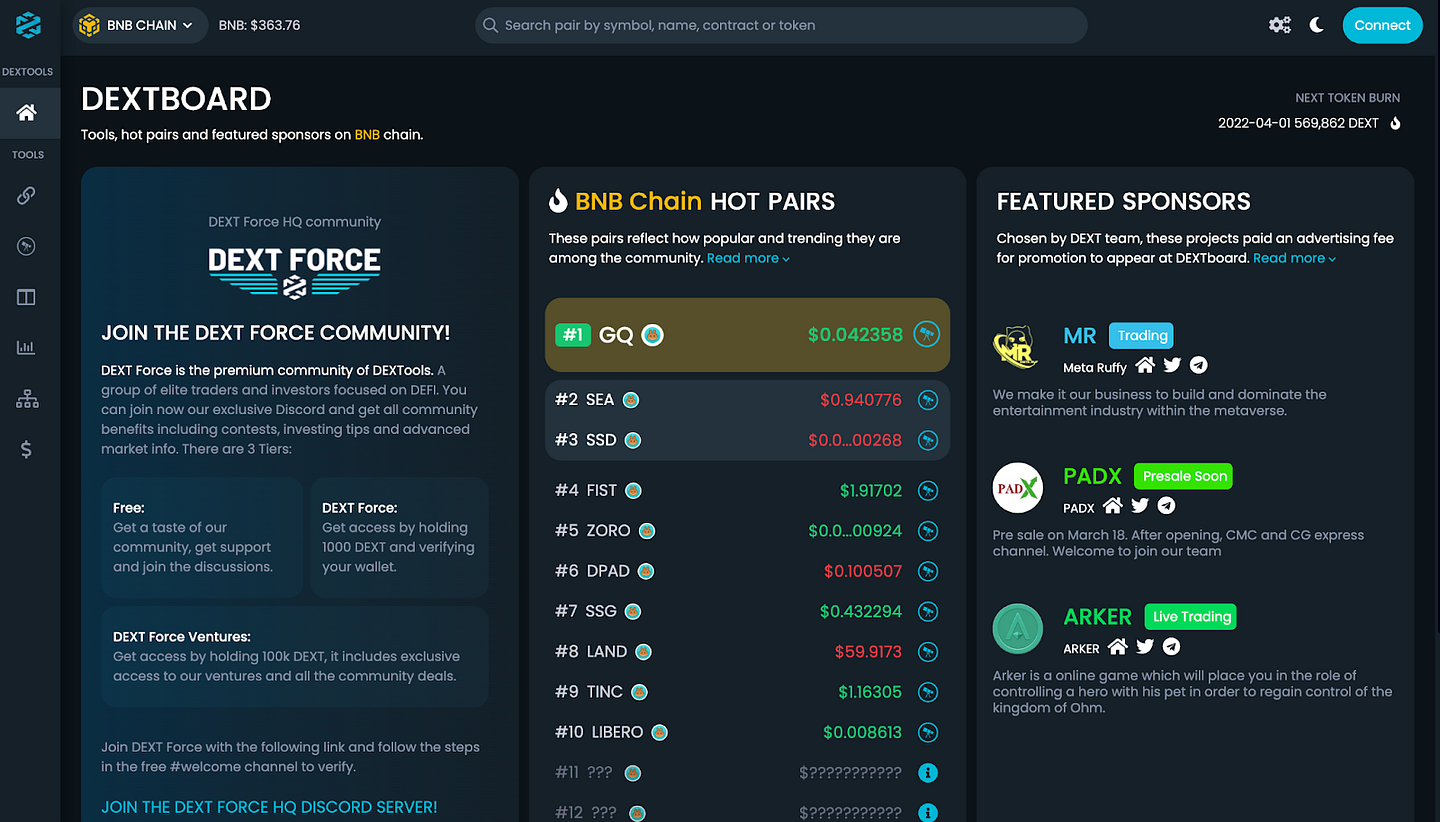Open pair explorer icon for #4 FIST

pos(928,490)
